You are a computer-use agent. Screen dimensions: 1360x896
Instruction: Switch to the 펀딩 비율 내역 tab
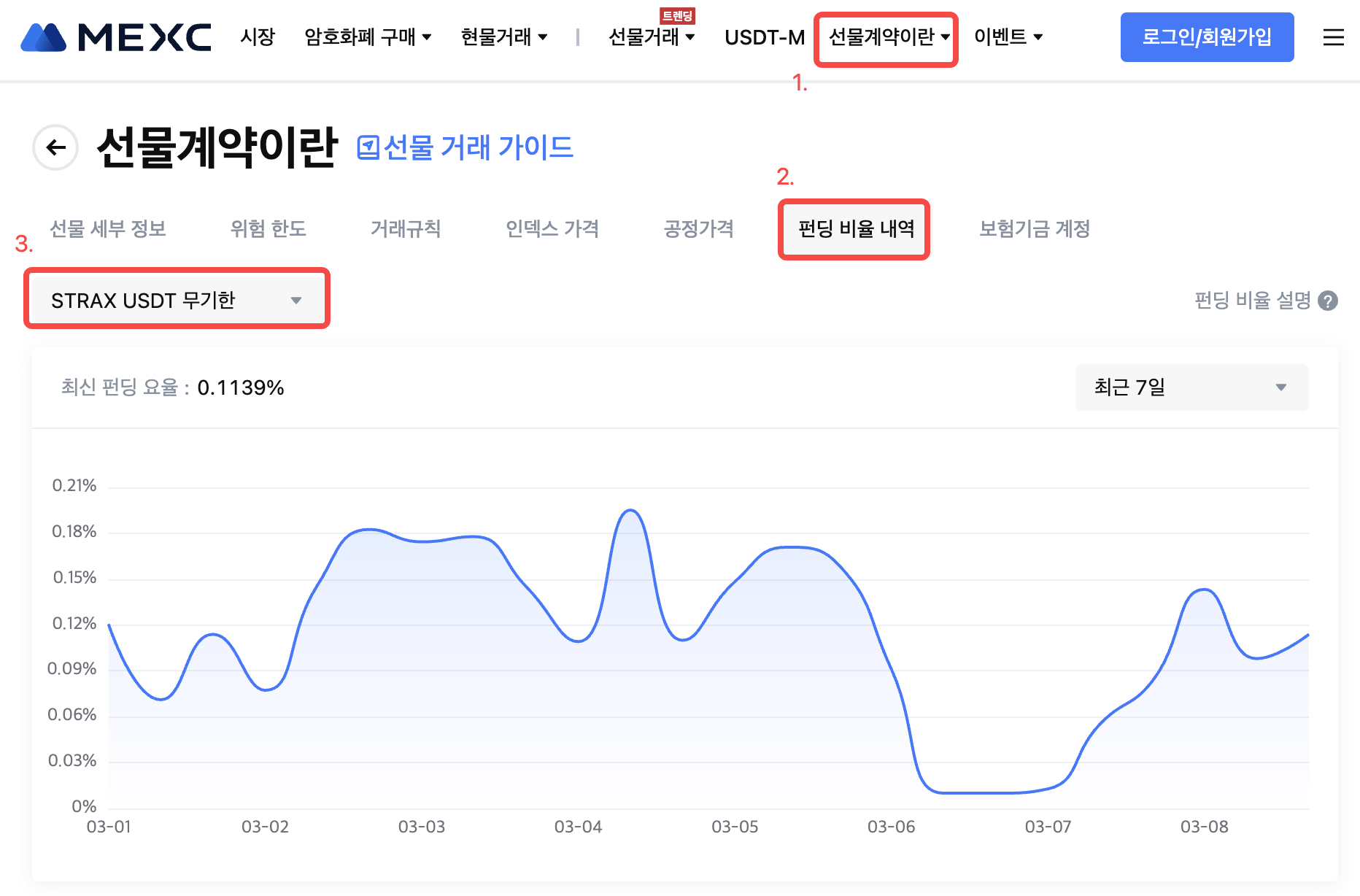point(855,229)
